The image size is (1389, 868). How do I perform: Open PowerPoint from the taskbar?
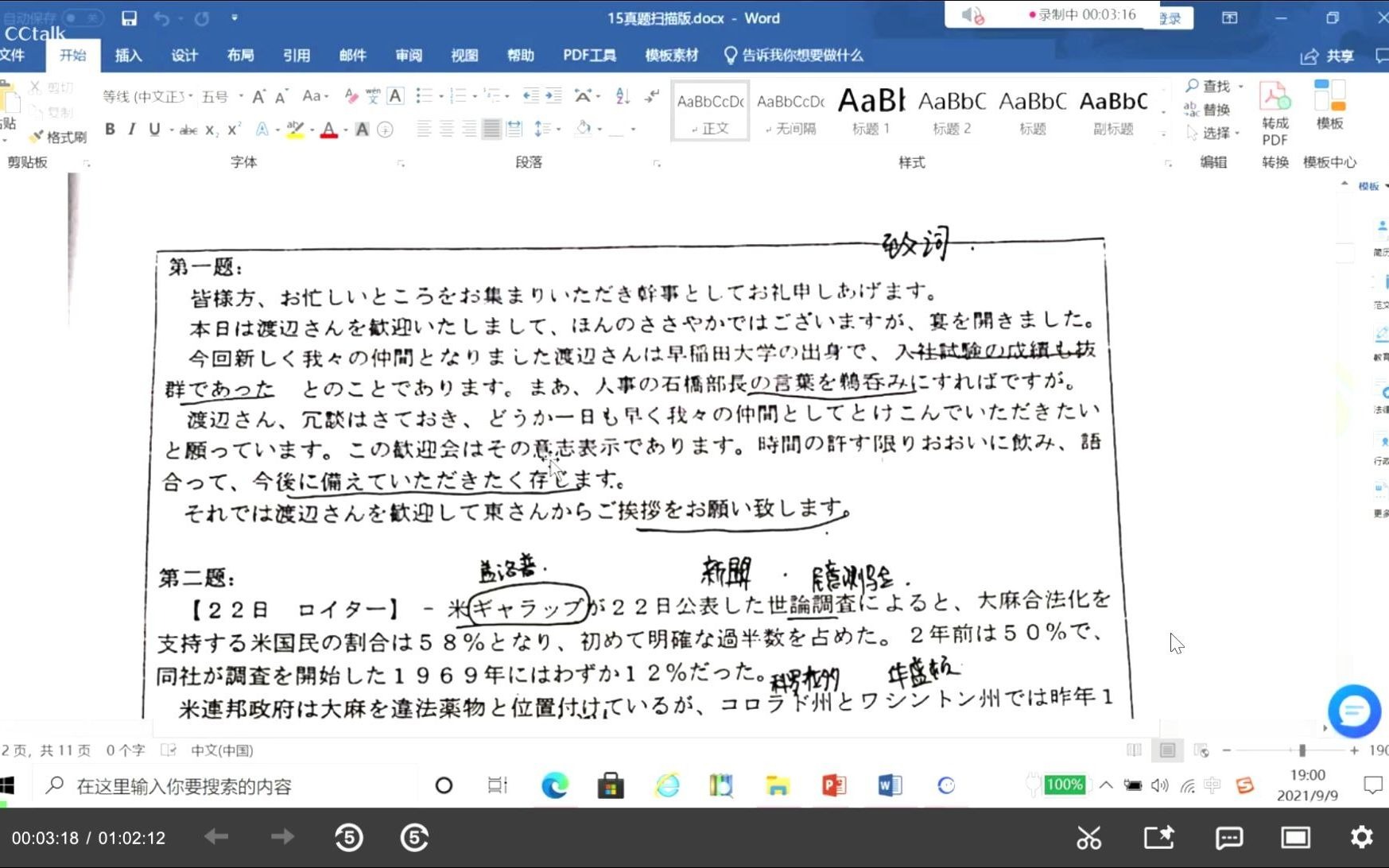(833, 785)
